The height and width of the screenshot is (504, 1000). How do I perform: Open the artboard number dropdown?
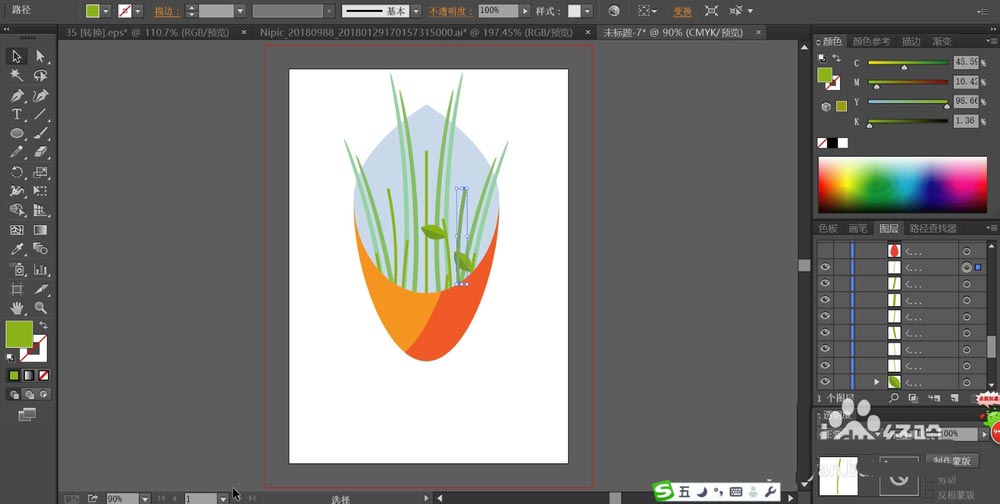[x=223, y=498]
